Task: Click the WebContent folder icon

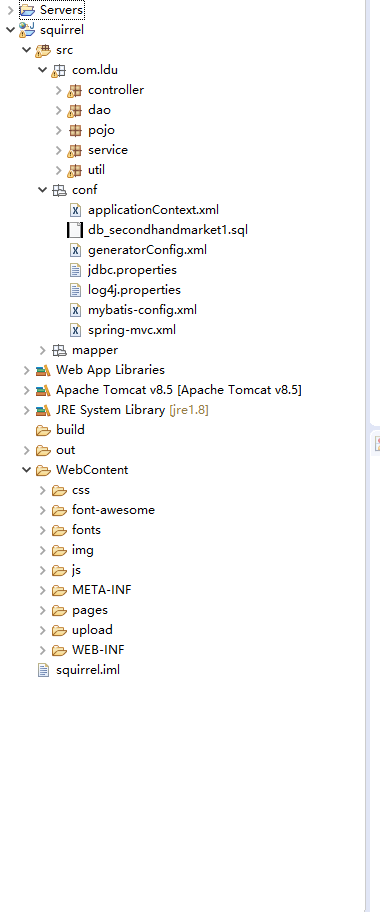Action: [43, 470]
